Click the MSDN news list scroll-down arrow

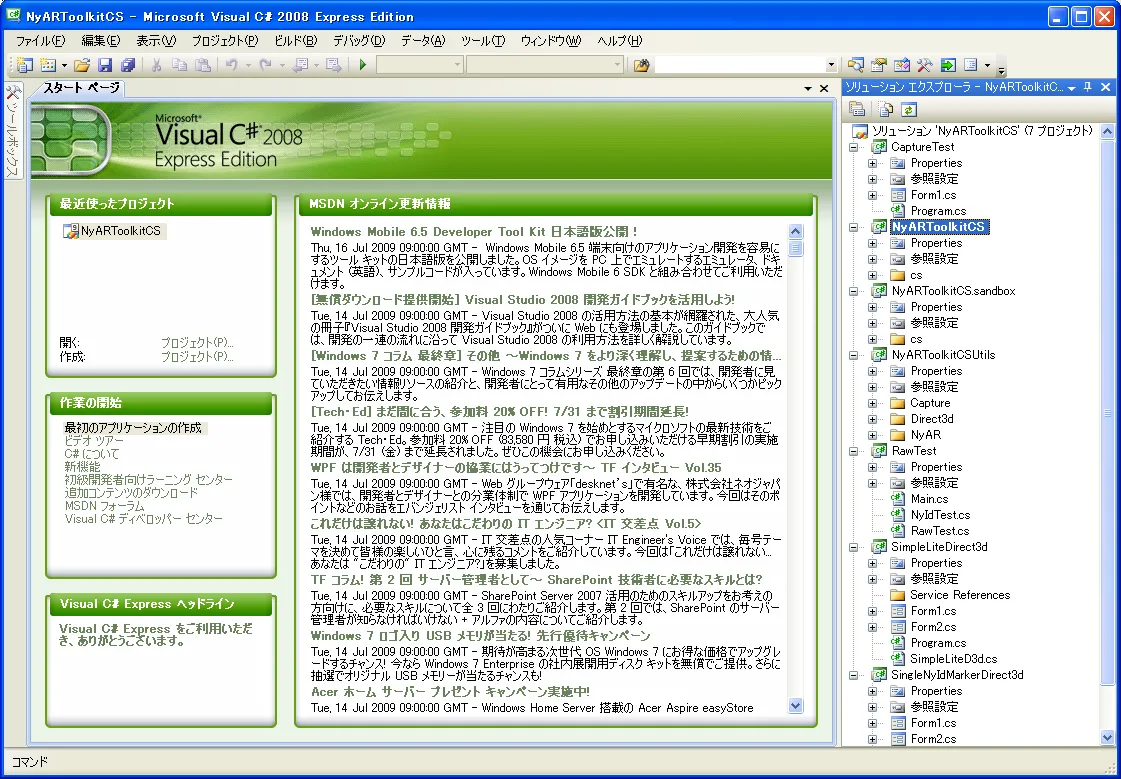(795, 705)
